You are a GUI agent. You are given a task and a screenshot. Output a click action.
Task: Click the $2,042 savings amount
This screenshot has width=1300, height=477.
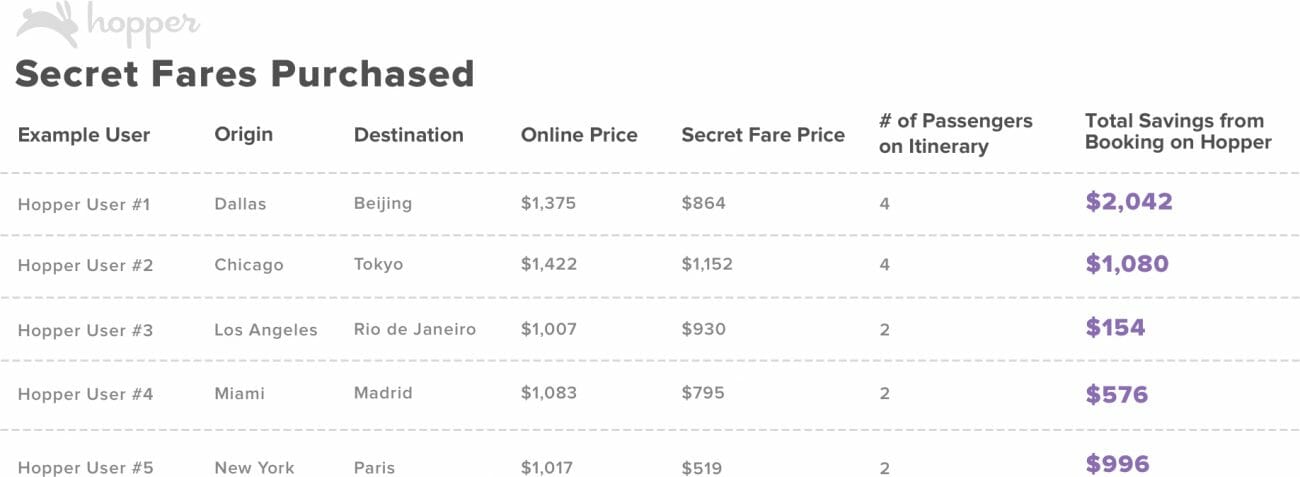pyautogui.click(x=1128, y=202)
